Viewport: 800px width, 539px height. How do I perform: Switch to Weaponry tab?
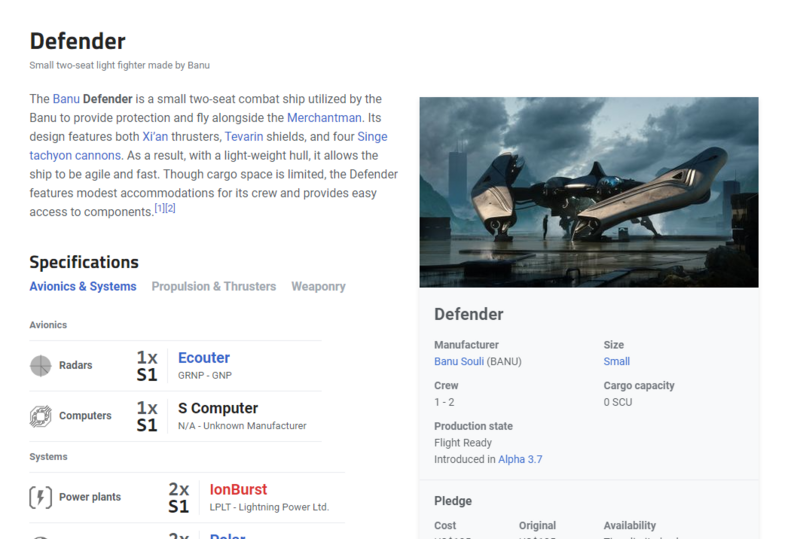coord(318,286)
